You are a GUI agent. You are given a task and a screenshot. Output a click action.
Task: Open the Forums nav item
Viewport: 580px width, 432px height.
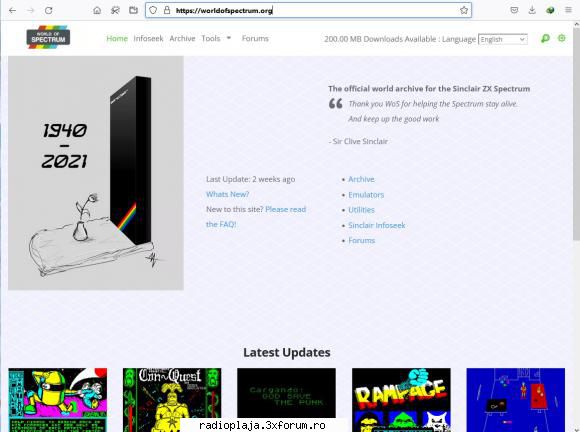pos(255,38)
